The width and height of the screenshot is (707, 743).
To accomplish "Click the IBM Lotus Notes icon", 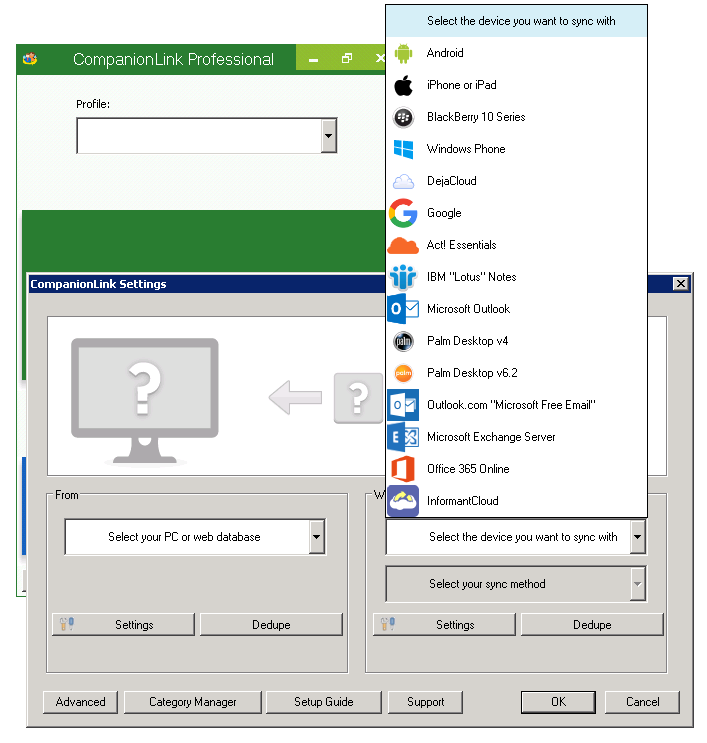I will coord(403,277).
